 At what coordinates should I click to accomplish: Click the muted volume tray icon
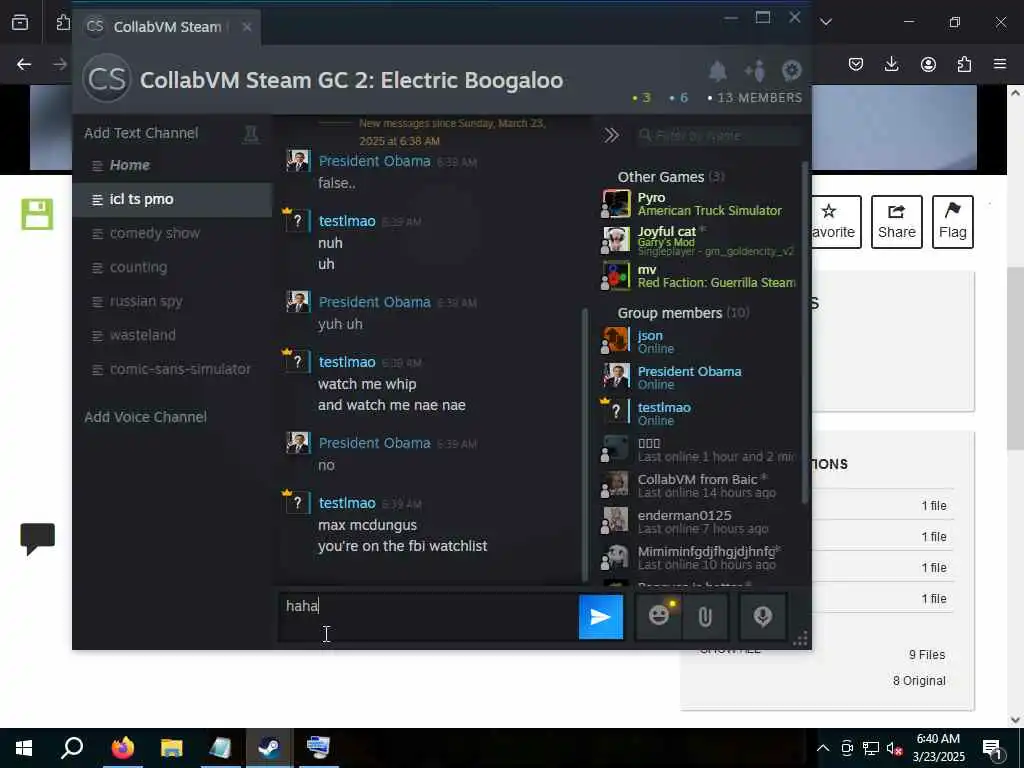point(895,748)
